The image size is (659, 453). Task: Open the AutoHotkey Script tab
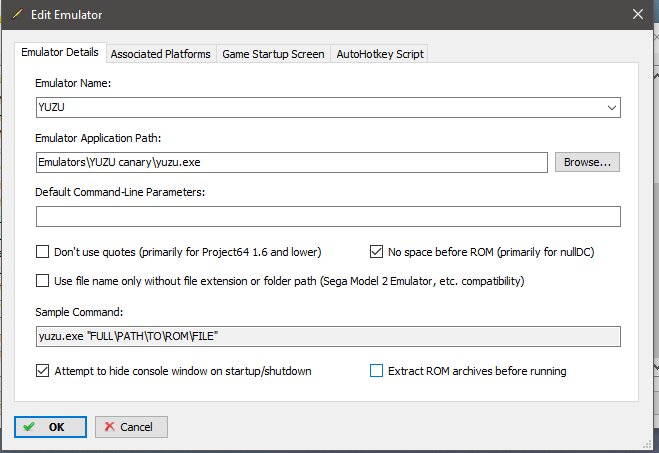pyautogui.click(x=380, y=54)
